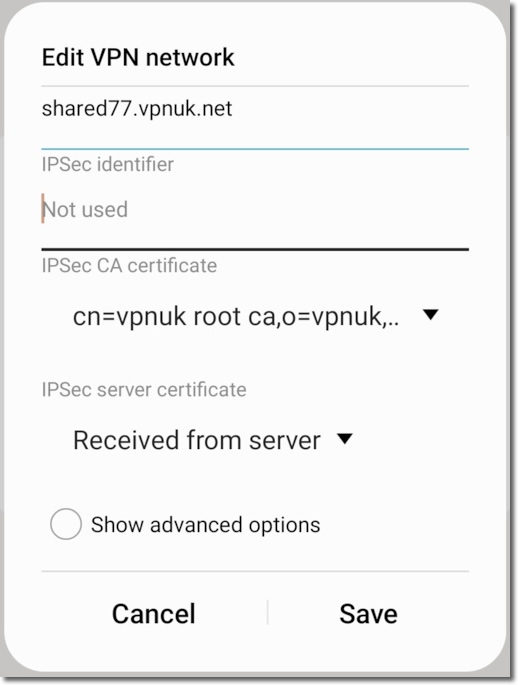Click the 'Edit VPN network' dialog title
This screenshot has width=518, height=685.
tap(138, 57)
